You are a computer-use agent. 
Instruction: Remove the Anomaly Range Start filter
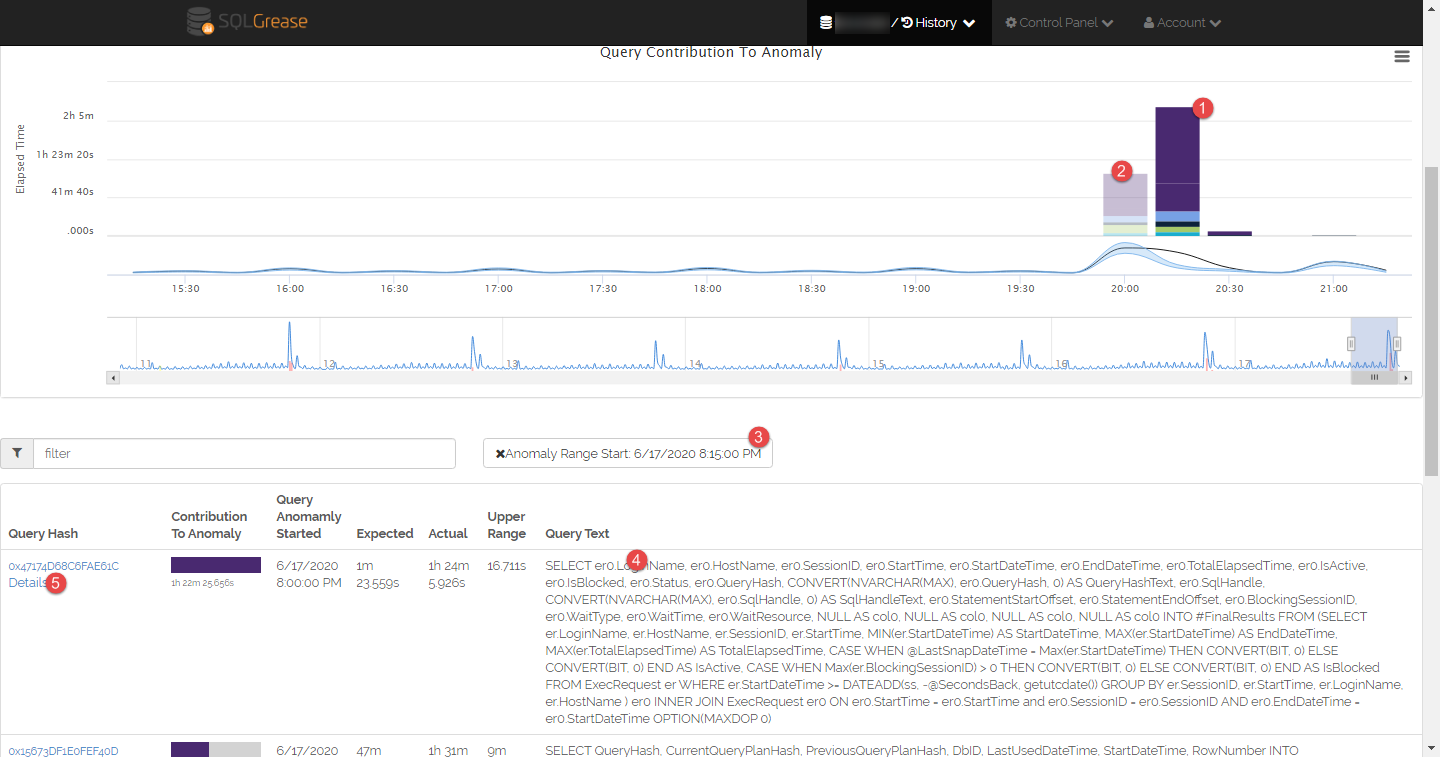[x=500, y=454]
